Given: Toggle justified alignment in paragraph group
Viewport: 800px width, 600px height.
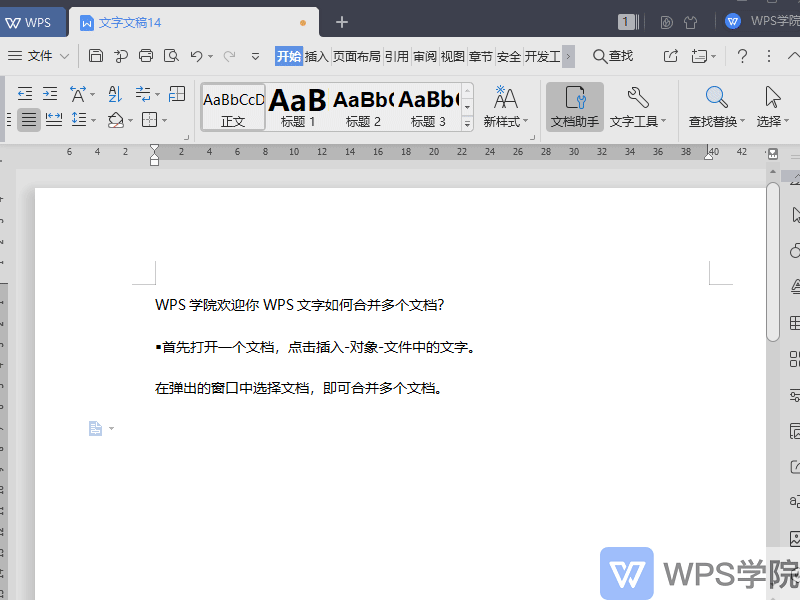Looking at the screenshot, I should point(28,120).
